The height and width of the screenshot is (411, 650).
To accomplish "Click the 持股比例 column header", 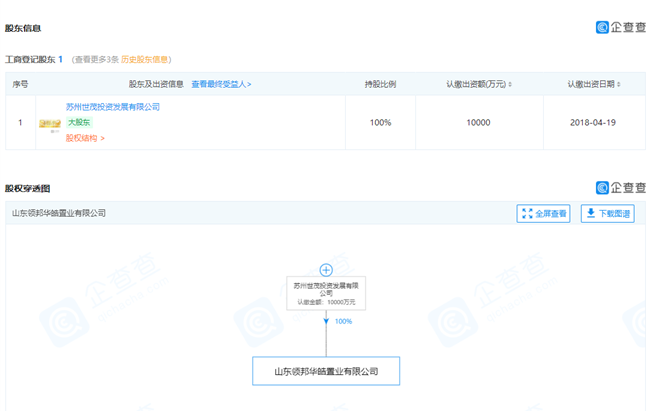I will tap(380, 85).
